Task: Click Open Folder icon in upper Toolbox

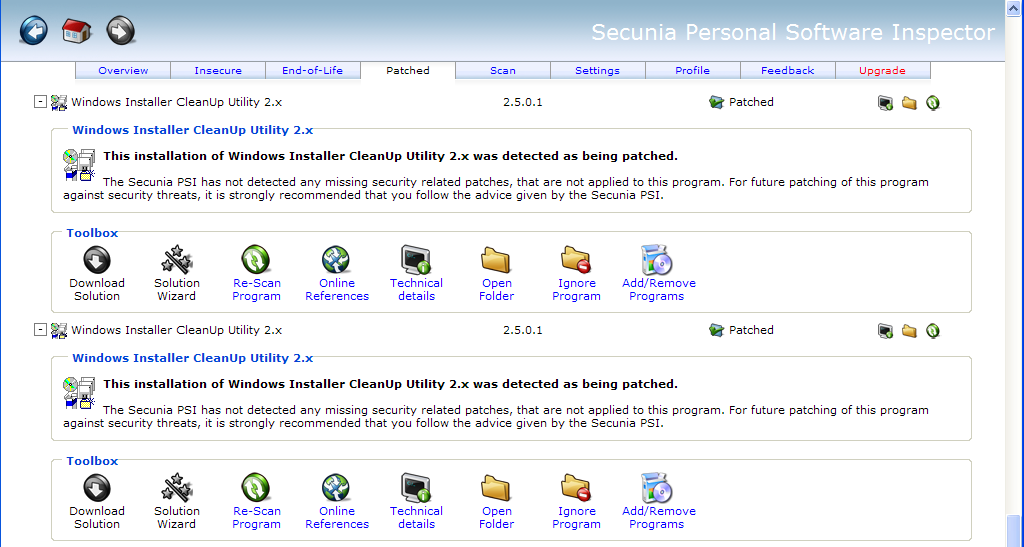Action: pyautogui.click(x=496, y=260)
